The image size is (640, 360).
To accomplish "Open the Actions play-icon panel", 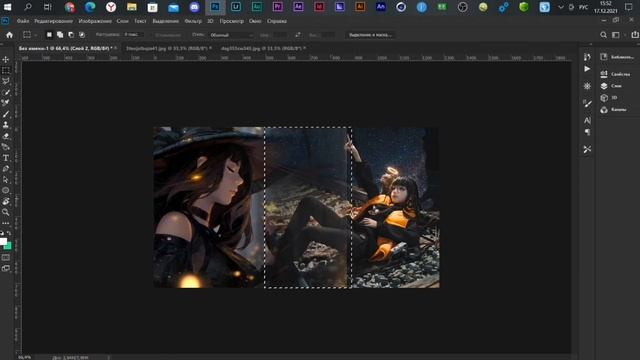I will (x=587, y=69).
